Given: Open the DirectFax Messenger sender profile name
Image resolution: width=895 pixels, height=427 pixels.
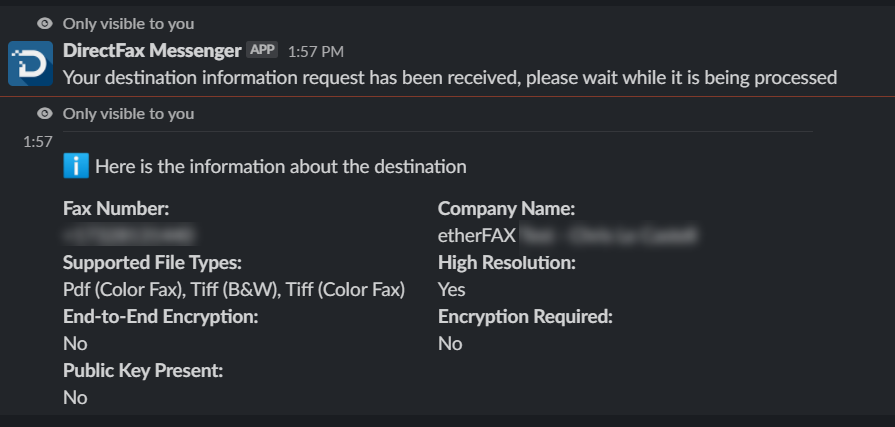Looking at the screenshot, I should pyautogui.click(x=152, y=50).
